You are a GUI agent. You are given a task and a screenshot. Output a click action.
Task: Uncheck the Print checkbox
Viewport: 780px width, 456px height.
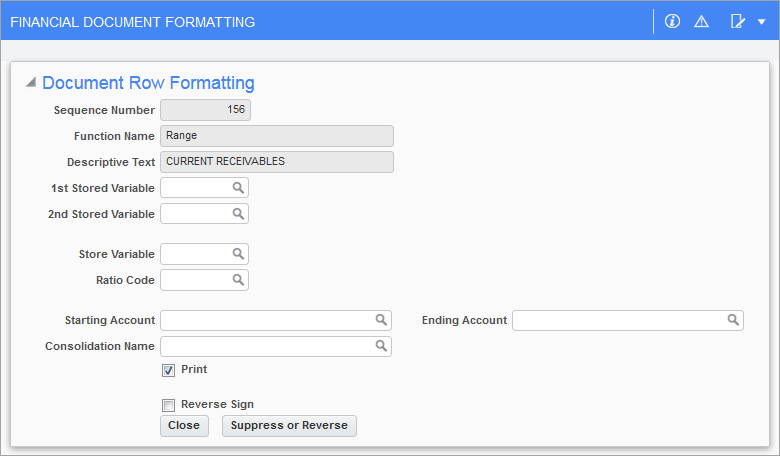(169, 370)
